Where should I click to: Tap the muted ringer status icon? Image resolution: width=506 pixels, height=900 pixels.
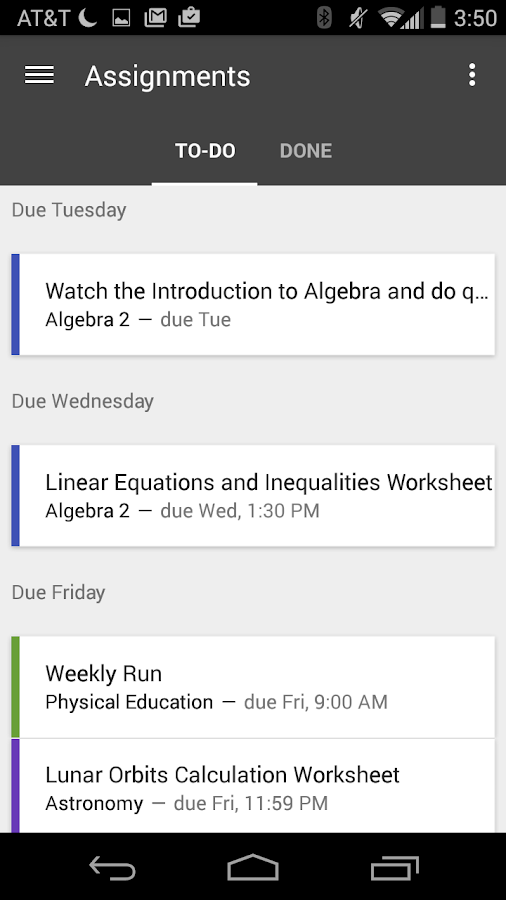(x=357, y=18)
